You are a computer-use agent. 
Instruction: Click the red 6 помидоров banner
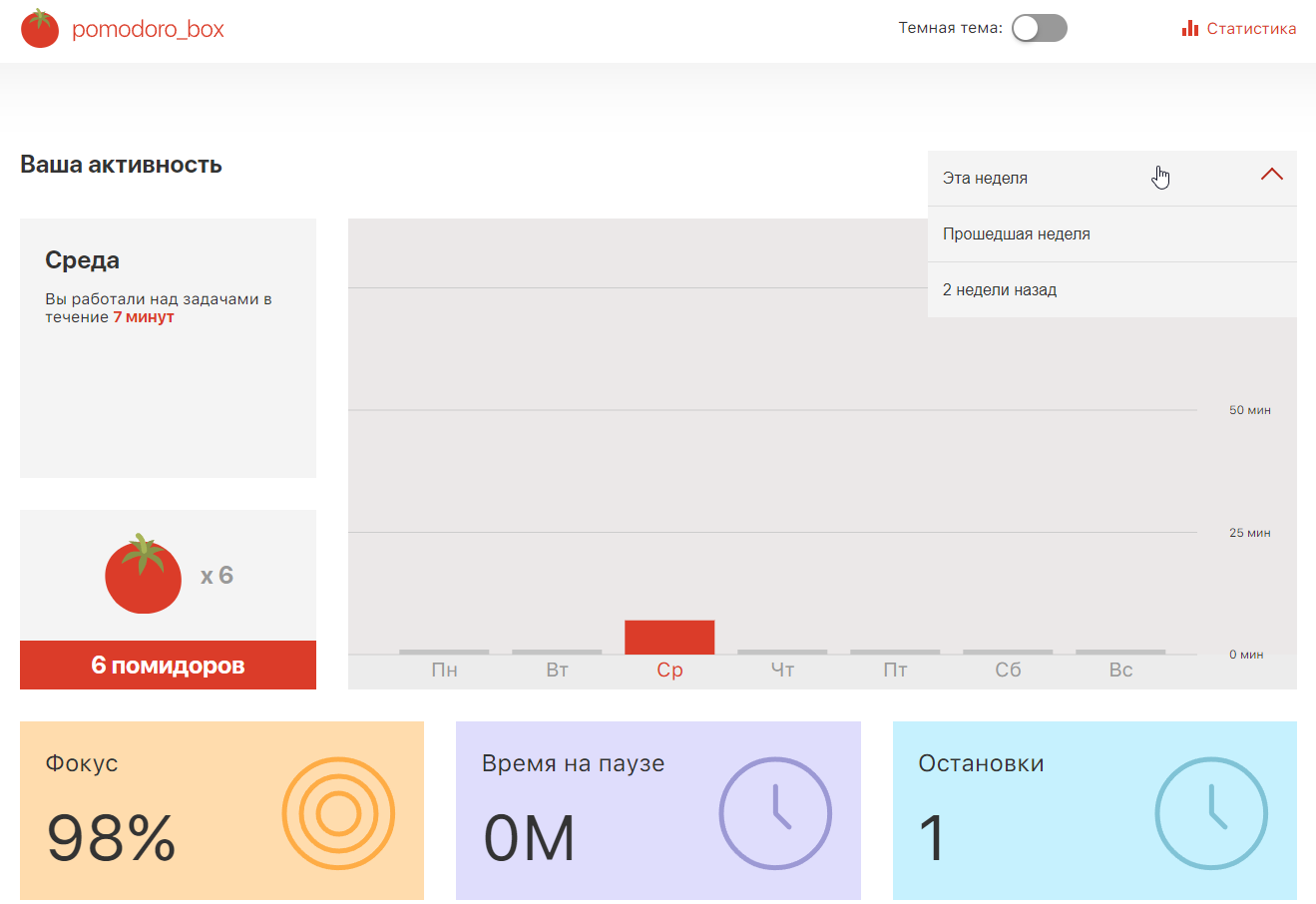pyautogui.click(x=168, y=665)
